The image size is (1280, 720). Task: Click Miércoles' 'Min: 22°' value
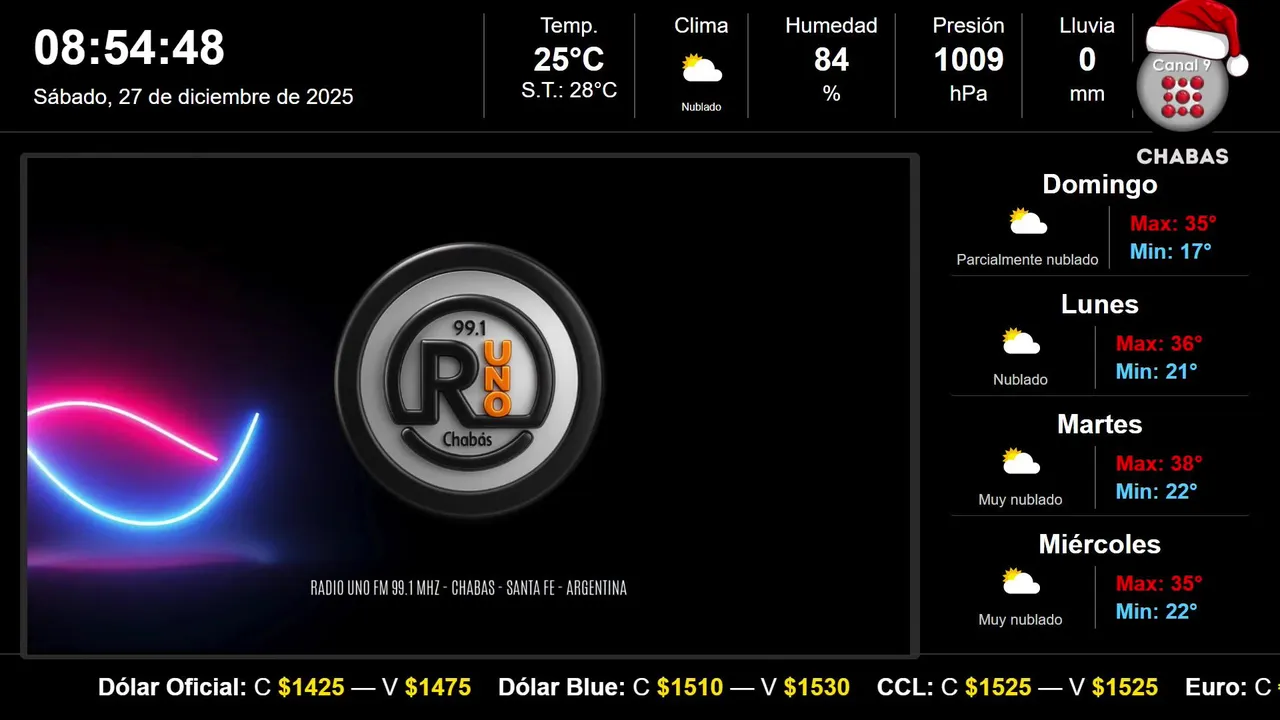(1157, 612)
